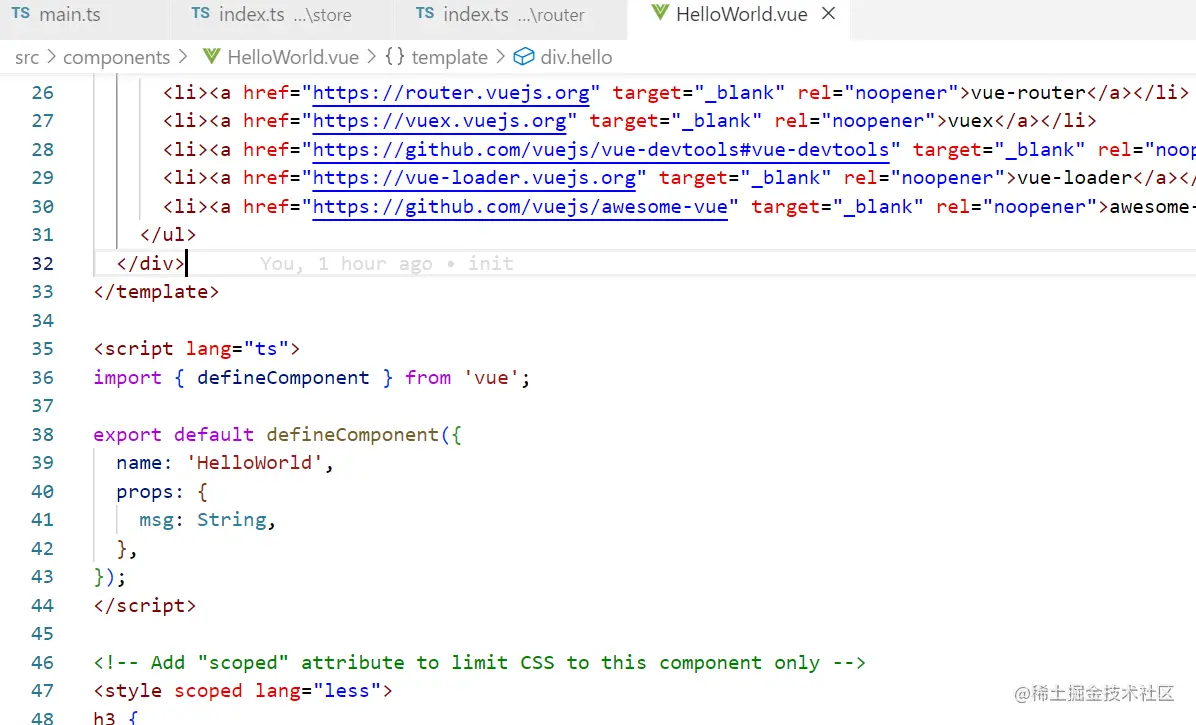Click components in the breadcrumb

[117, 57]
